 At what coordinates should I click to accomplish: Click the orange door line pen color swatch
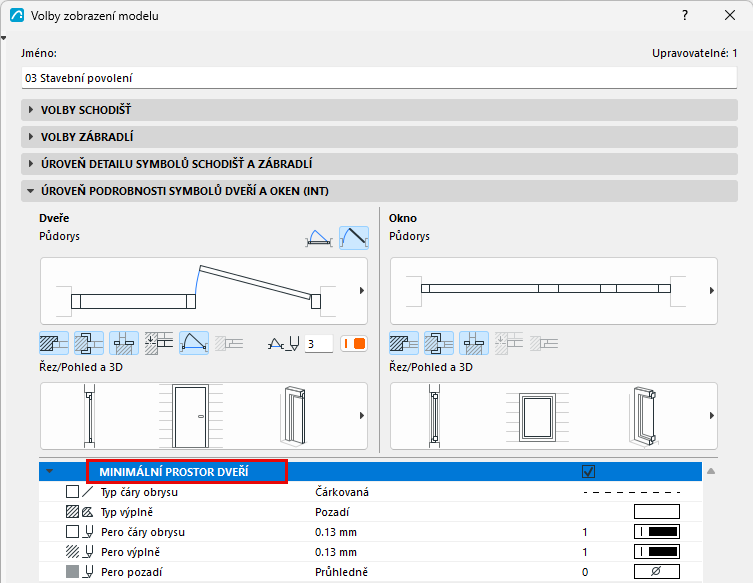coord(354,344)
